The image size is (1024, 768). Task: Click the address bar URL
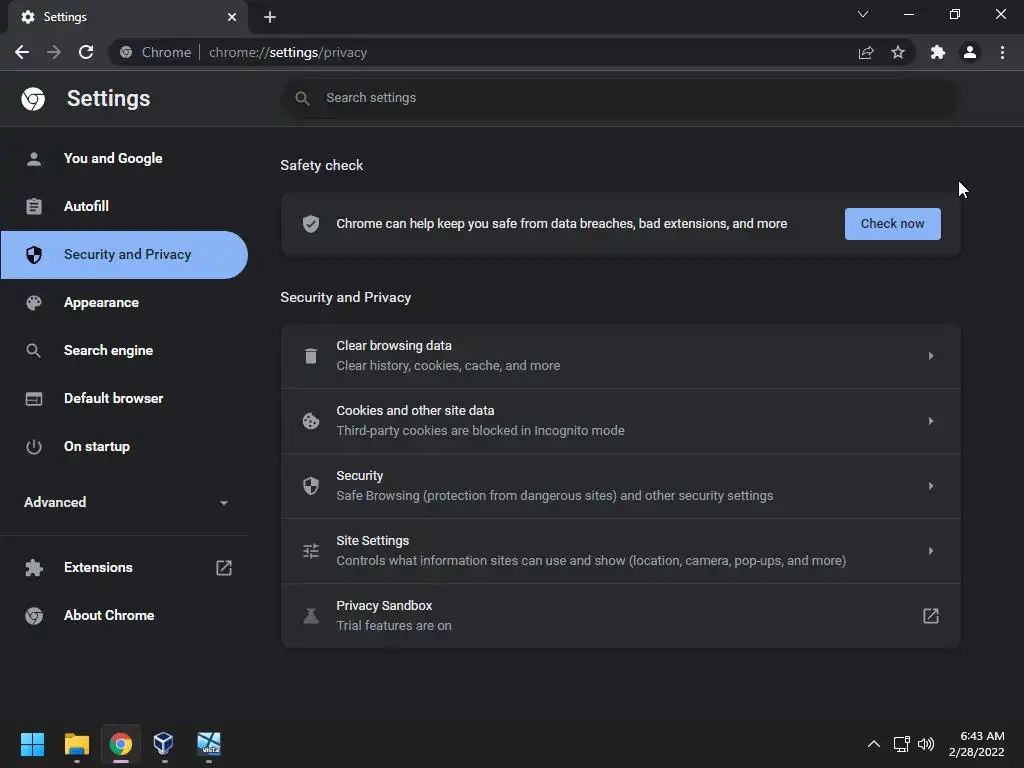click(287, 52)
